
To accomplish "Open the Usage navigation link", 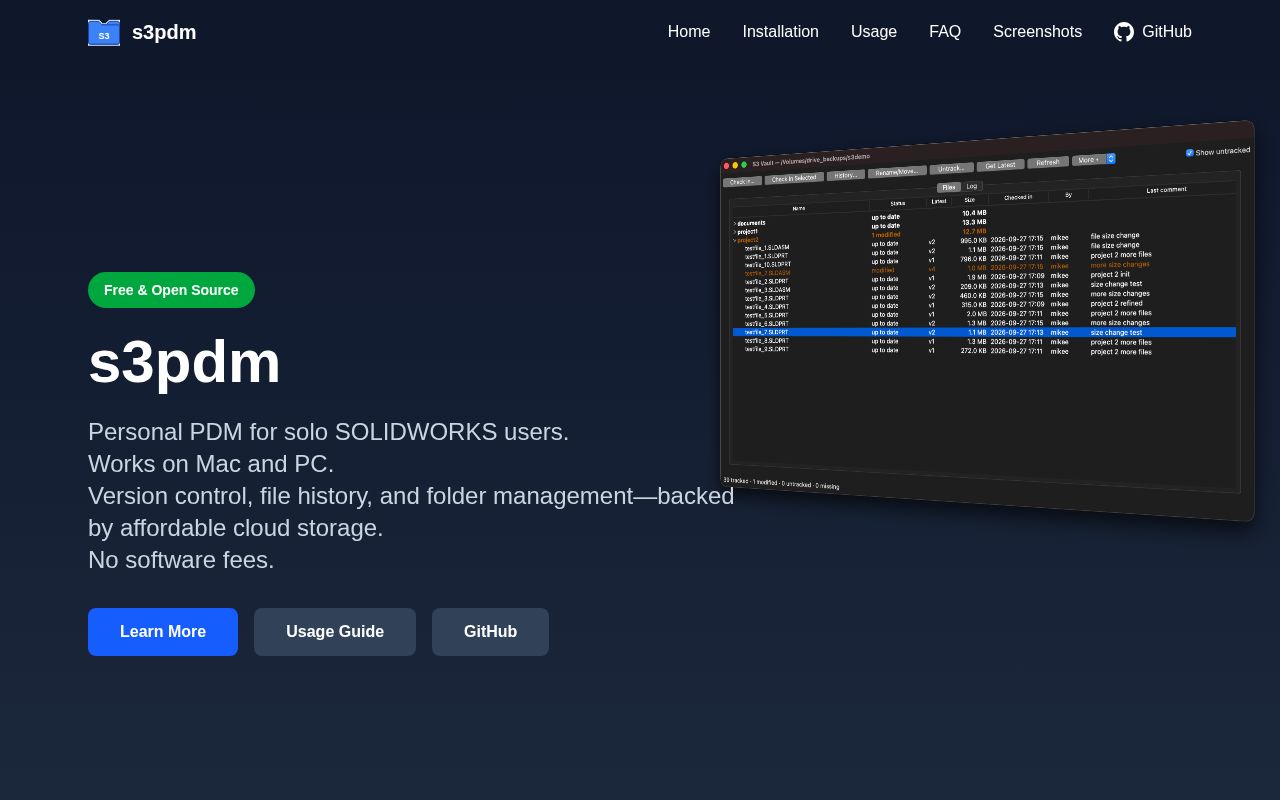I will [874, 32].
